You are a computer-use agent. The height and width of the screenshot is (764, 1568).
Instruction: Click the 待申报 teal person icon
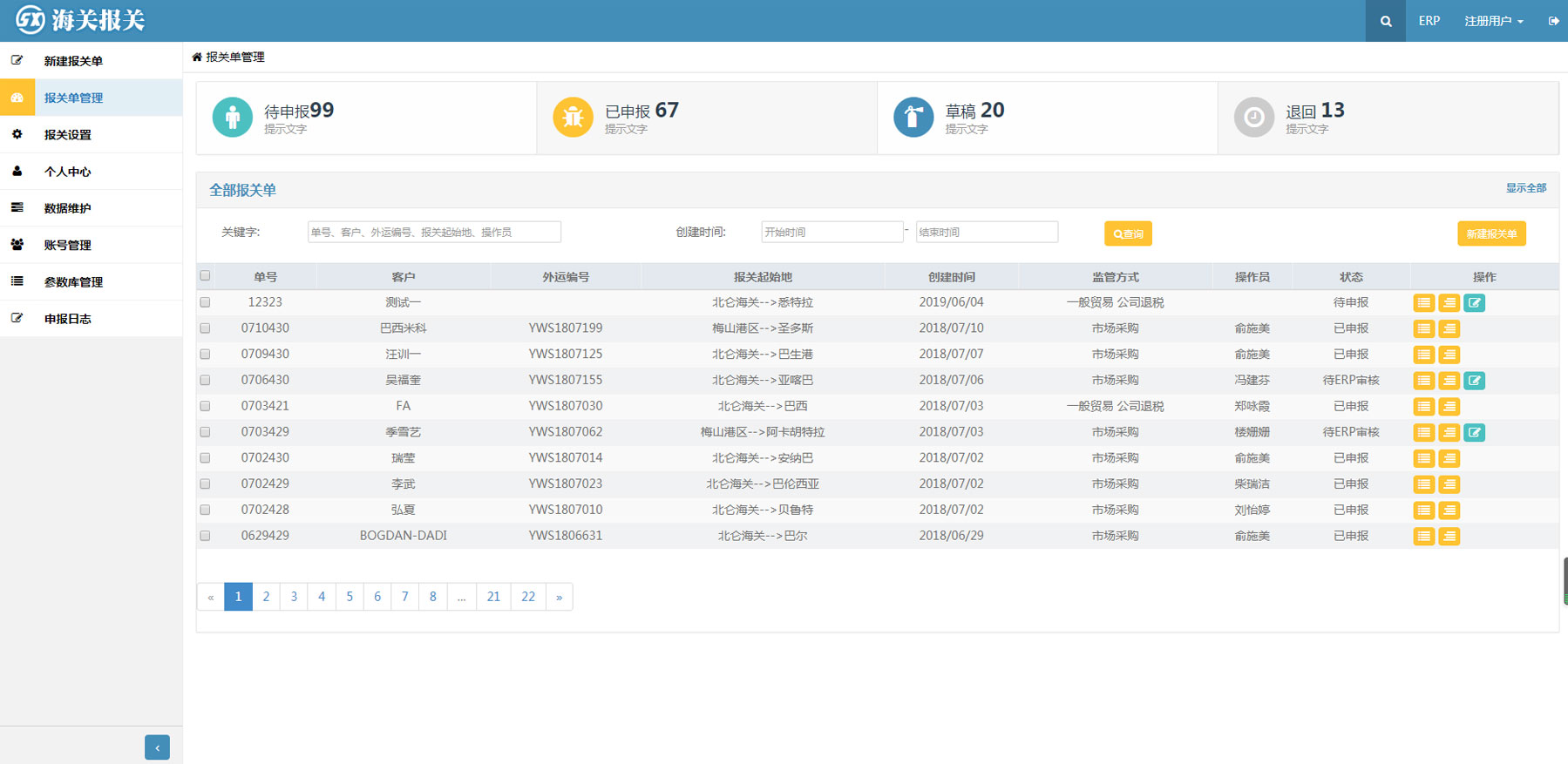click(233, 117)
